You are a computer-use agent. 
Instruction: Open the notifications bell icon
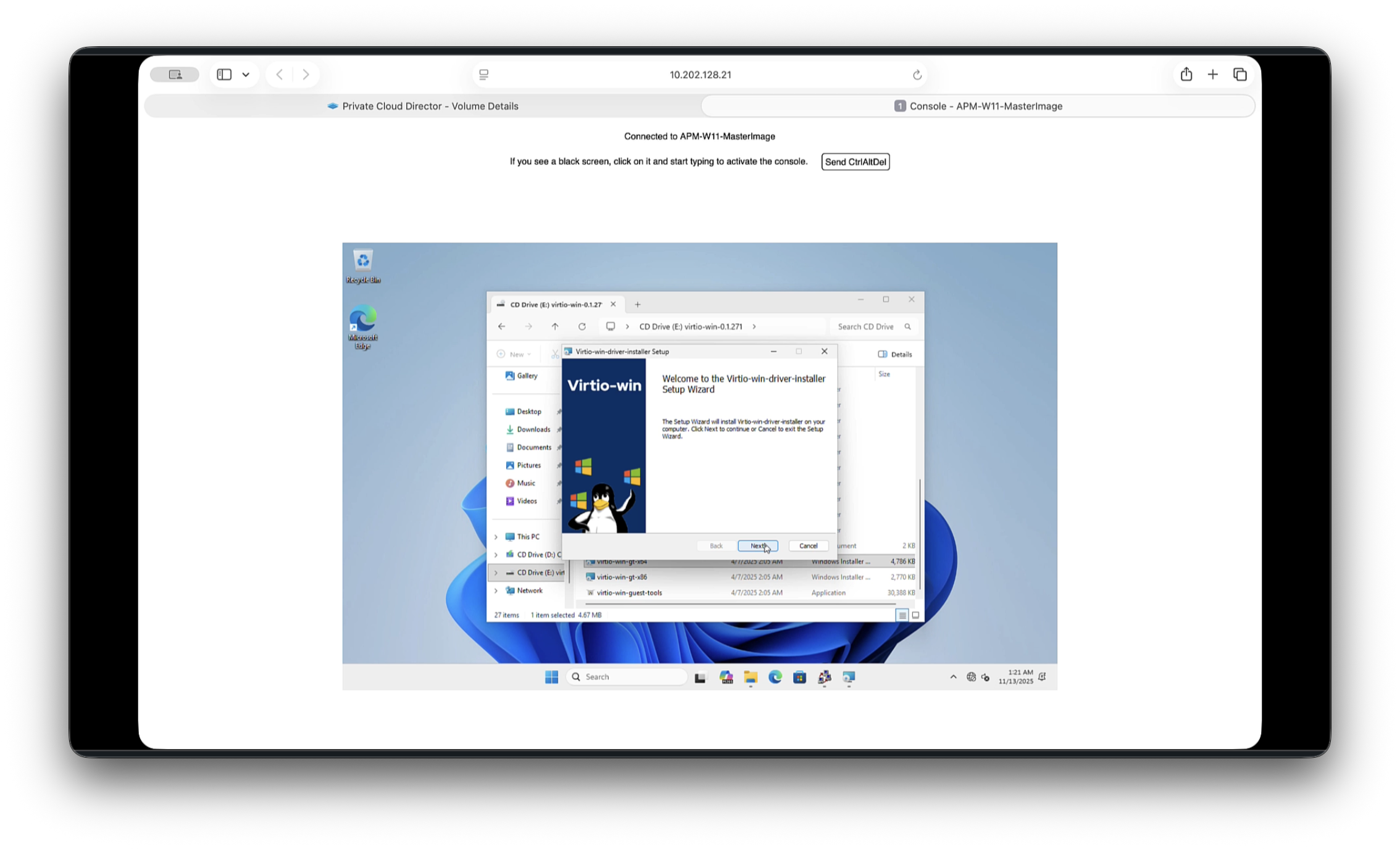click(x=1042, y=677)
